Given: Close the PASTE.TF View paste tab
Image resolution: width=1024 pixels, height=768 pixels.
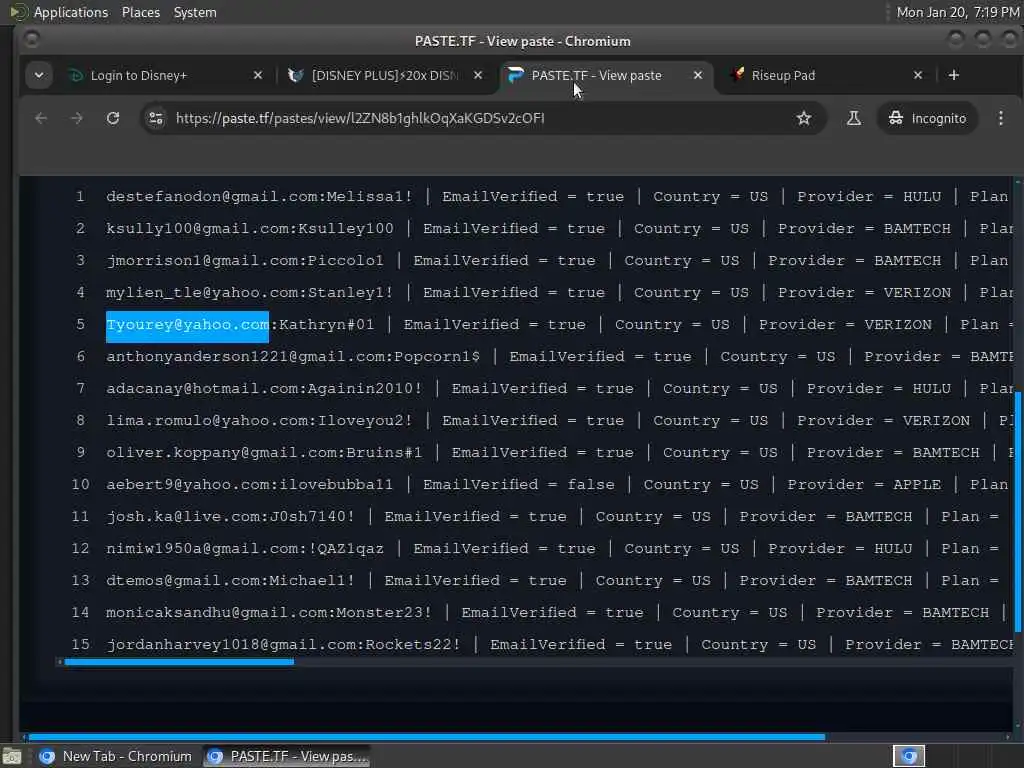Looking at the screenshot, I should [698, 75].
